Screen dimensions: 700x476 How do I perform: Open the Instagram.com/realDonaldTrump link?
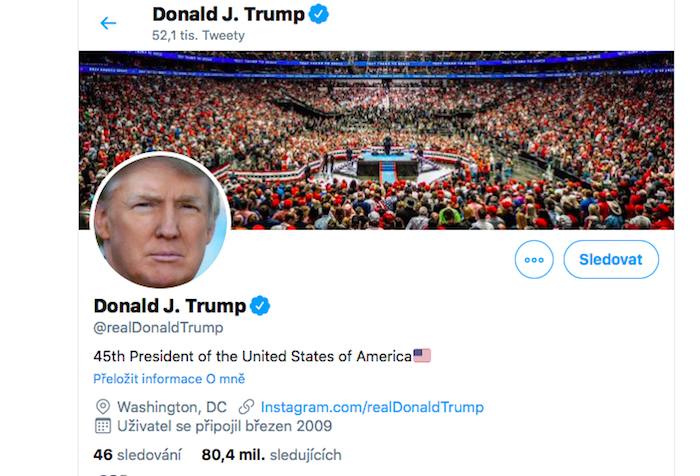372,407
